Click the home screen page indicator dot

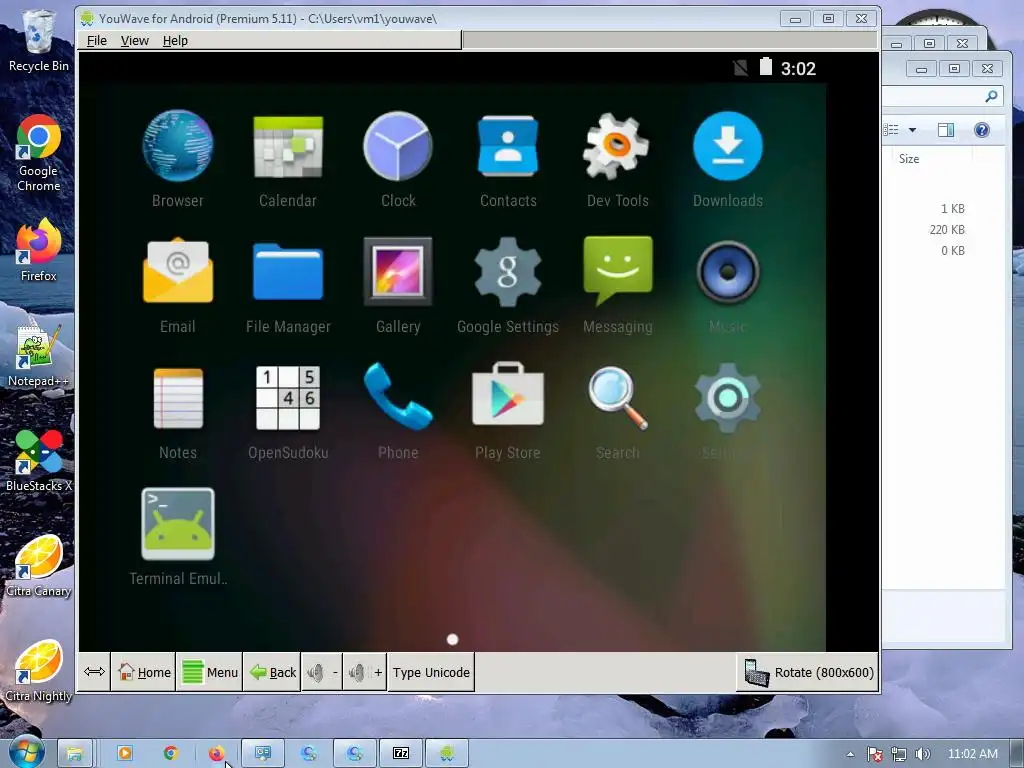(453, 639)
